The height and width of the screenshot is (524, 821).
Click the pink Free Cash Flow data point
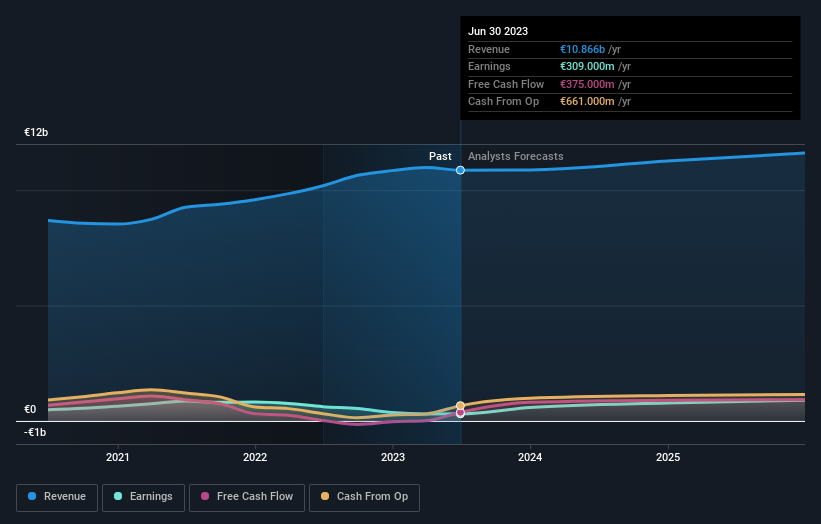[x=460, y=413]
